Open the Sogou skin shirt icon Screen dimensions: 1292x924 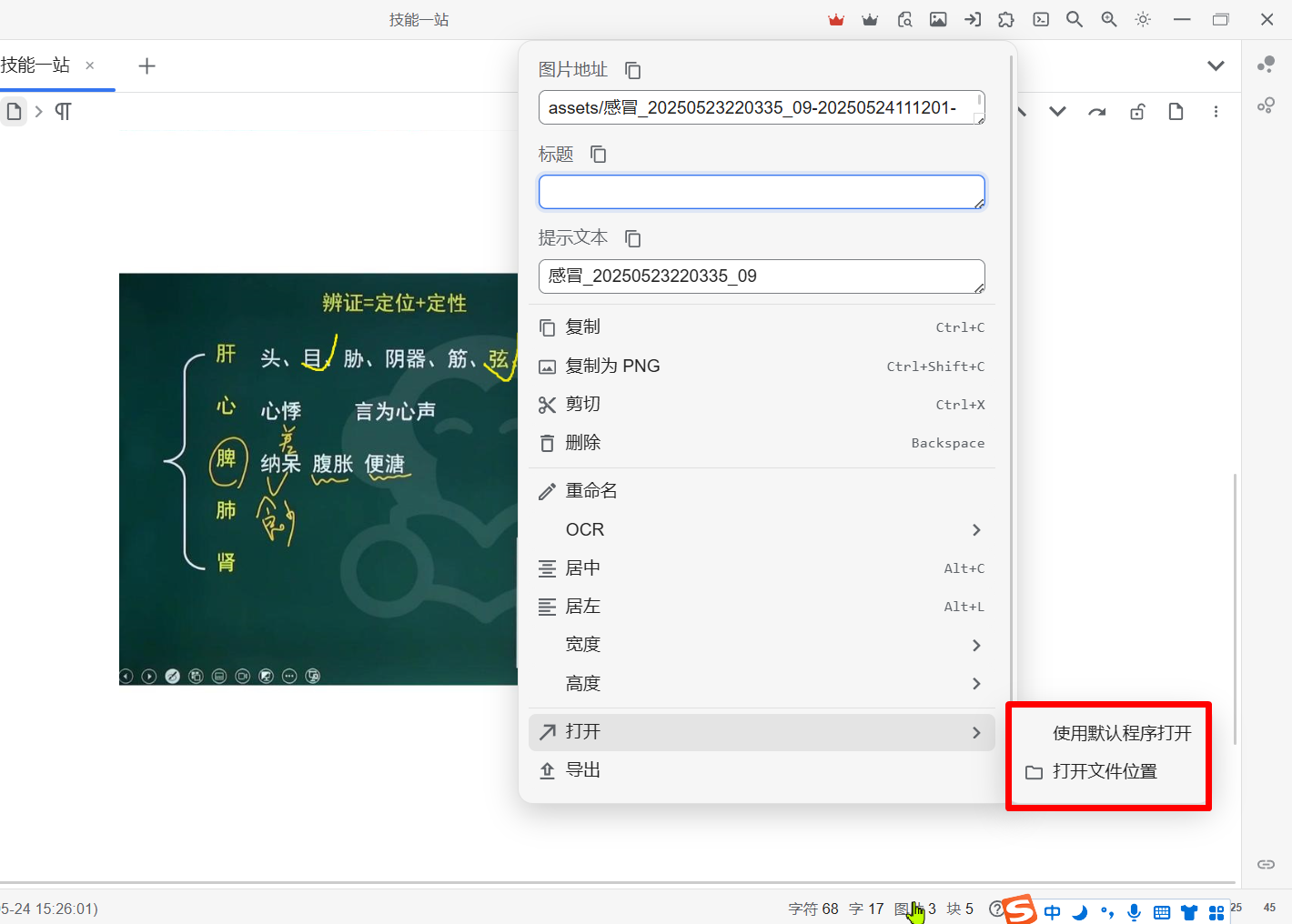[x=1189, y=912]
